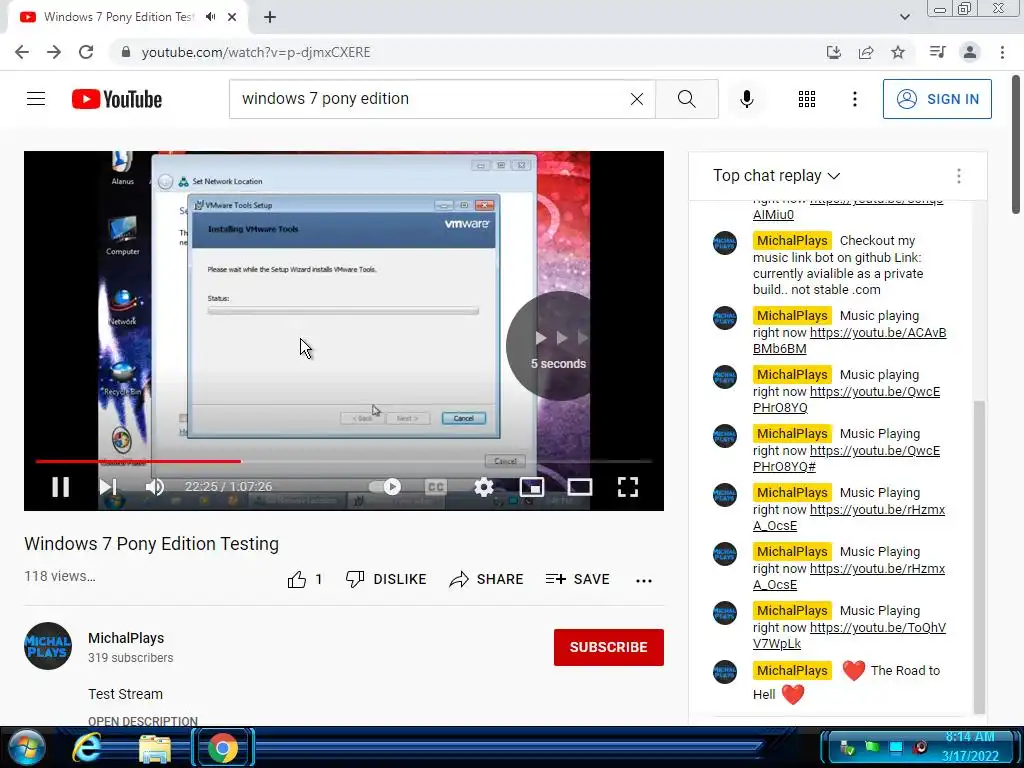Open YouTube settings three-dot menu

pyautogui.click(x=854, y=99)
